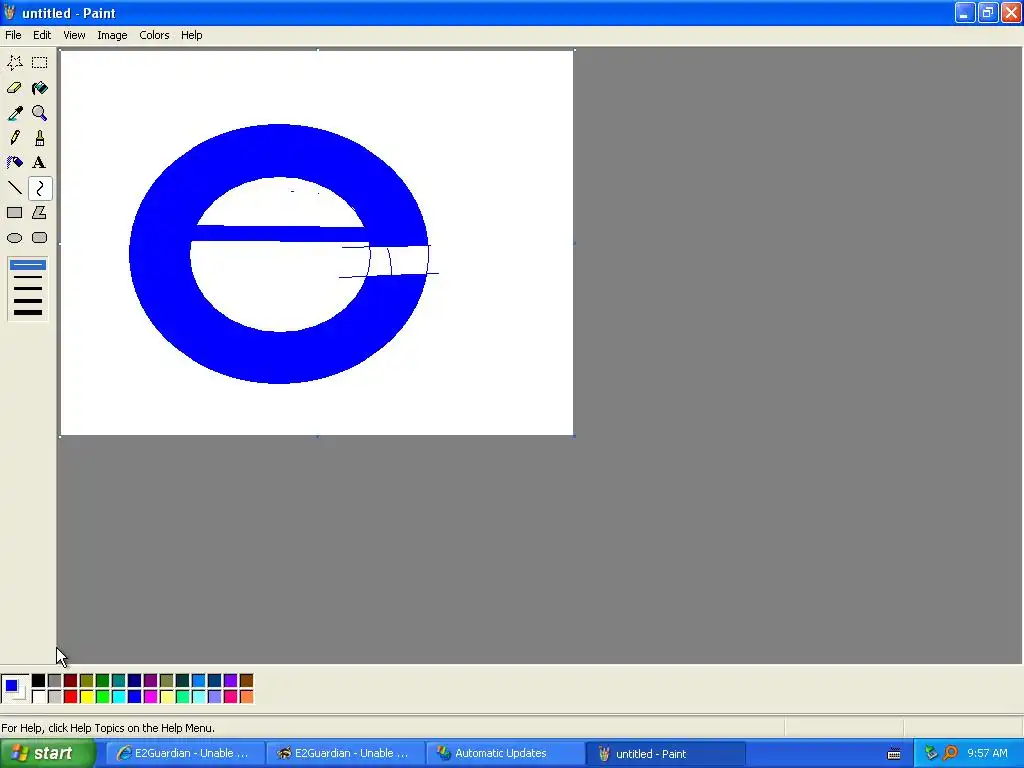Select the Ellipse tool

14,238
